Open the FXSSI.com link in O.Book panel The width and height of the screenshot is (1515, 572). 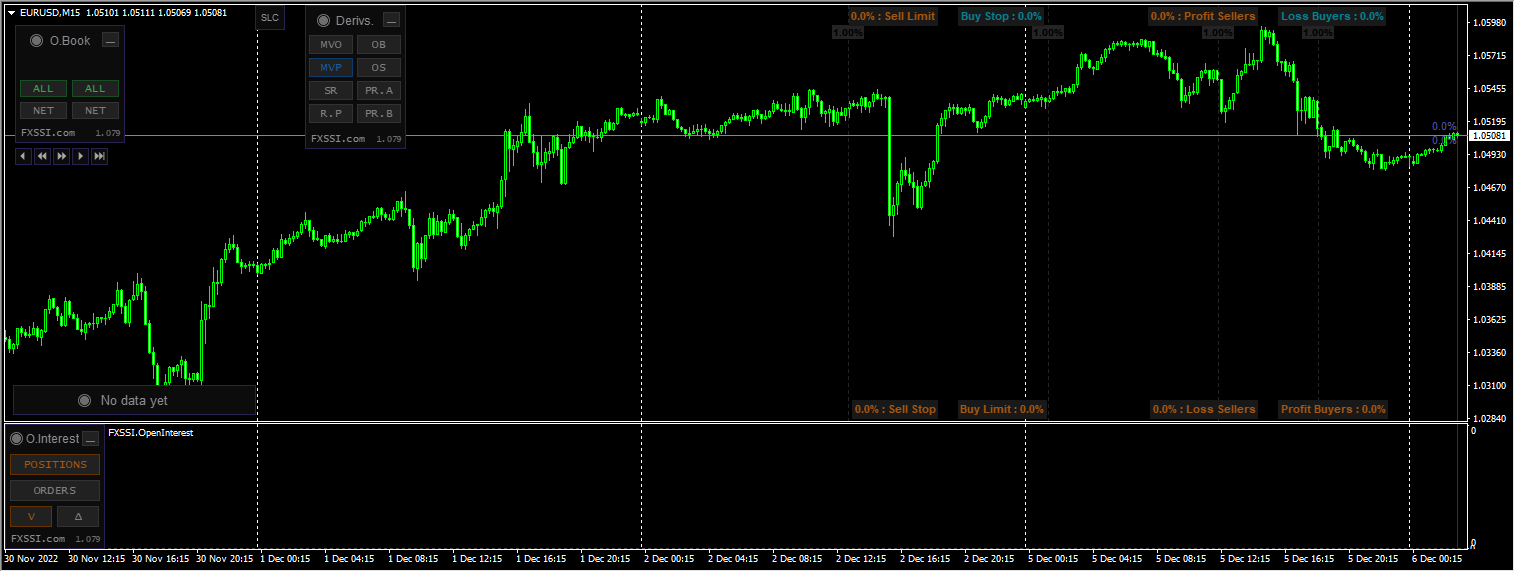[48, 132]
